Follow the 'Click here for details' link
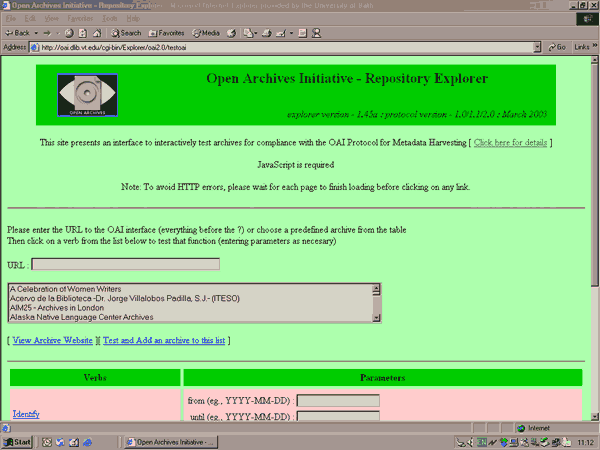Viewport: 600px width, 450px height. [510, 143]
